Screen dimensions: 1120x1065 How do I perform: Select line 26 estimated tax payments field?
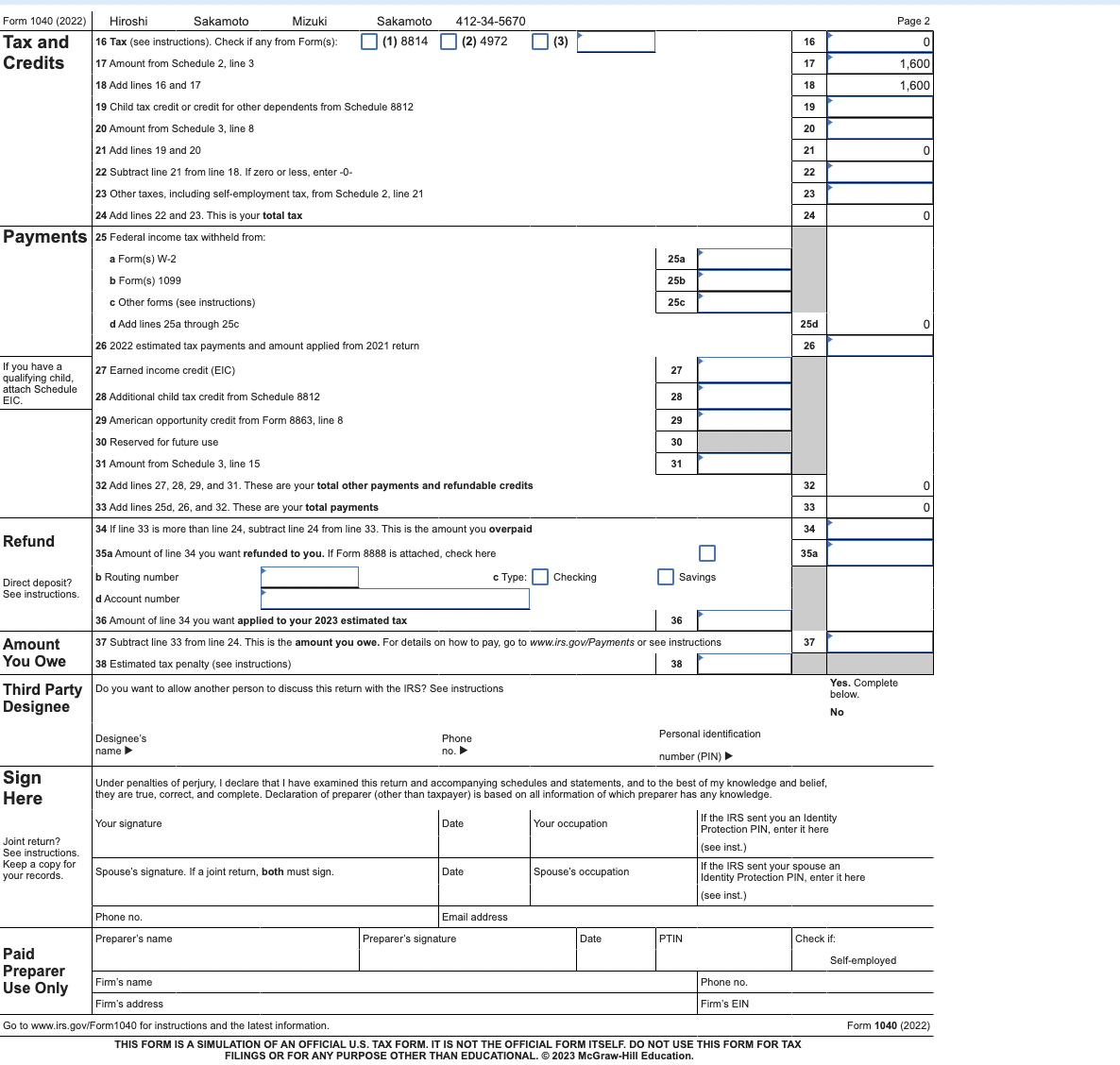tap(880, 346)
